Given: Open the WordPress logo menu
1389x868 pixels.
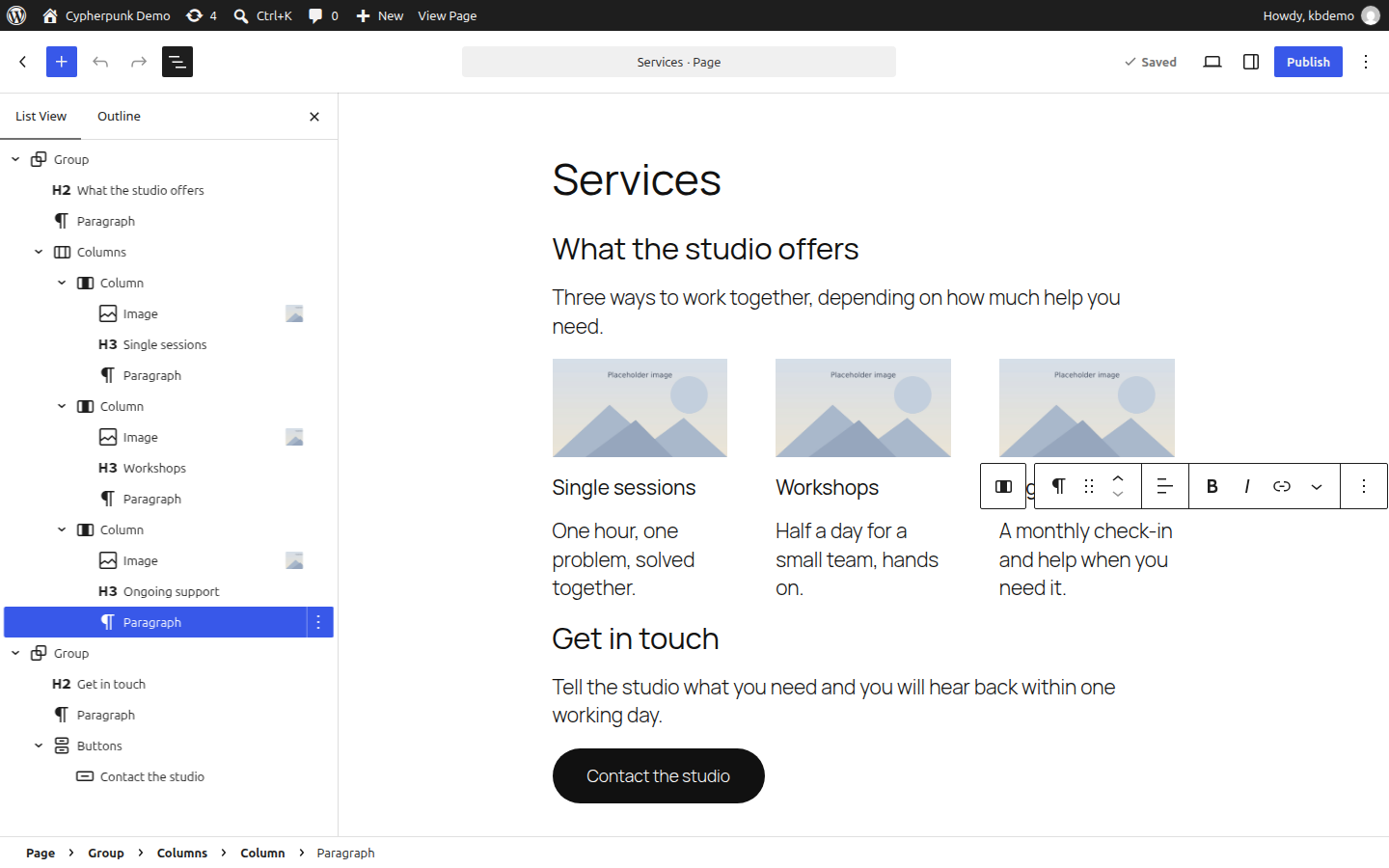Looking at the screenshot, I should [x=16, y=15].
